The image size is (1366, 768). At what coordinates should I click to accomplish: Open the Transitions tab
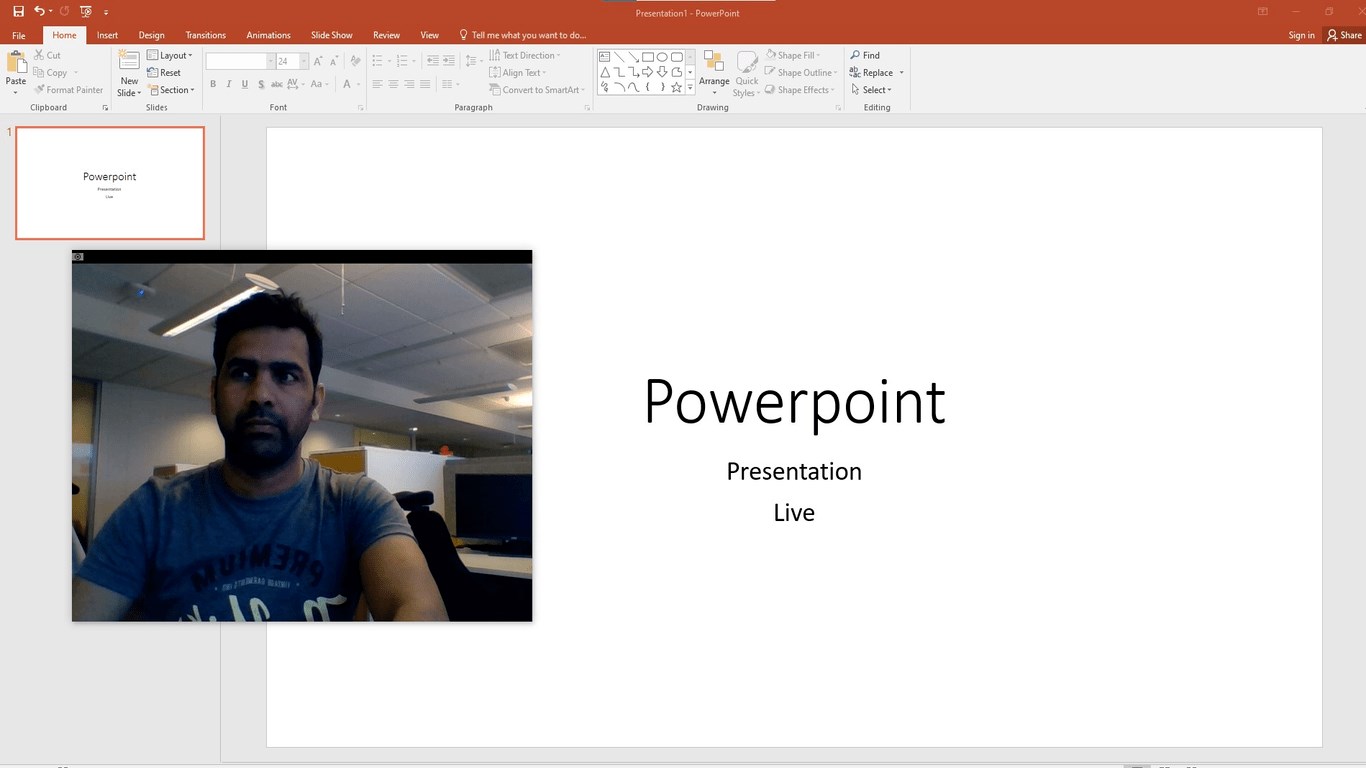[206, 35]
